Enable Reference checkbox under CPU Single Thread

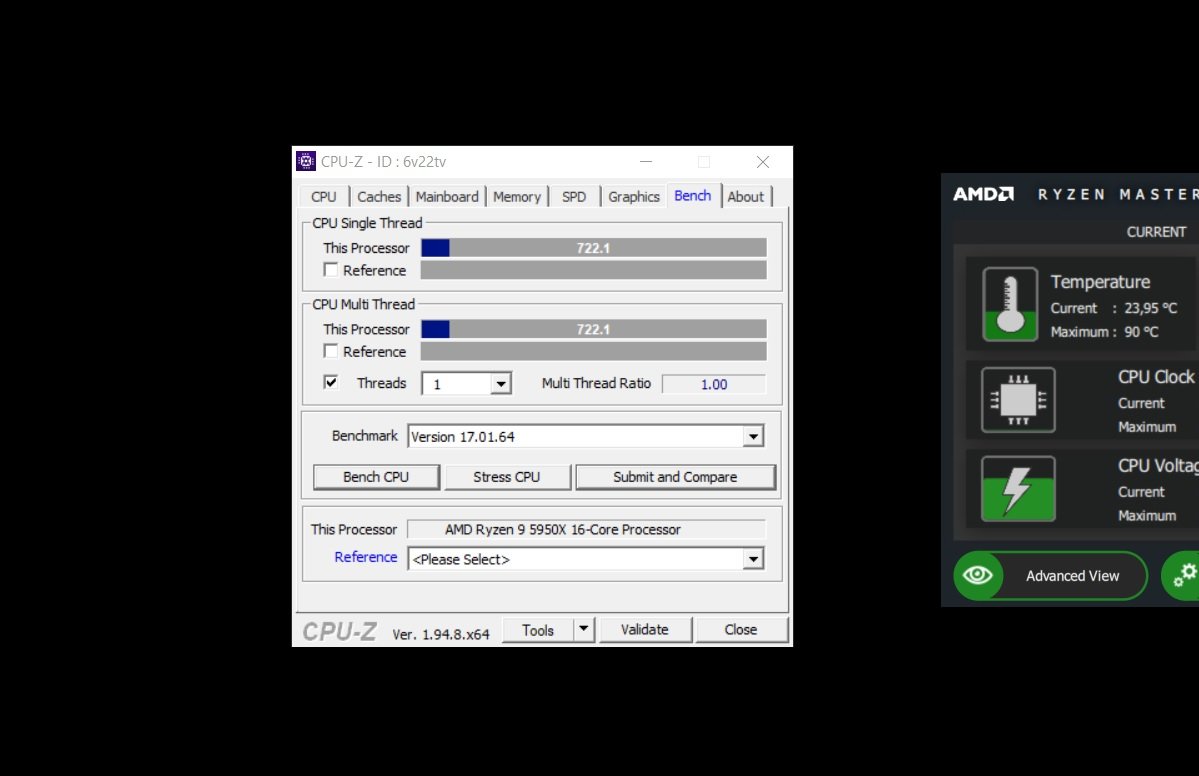330,270
